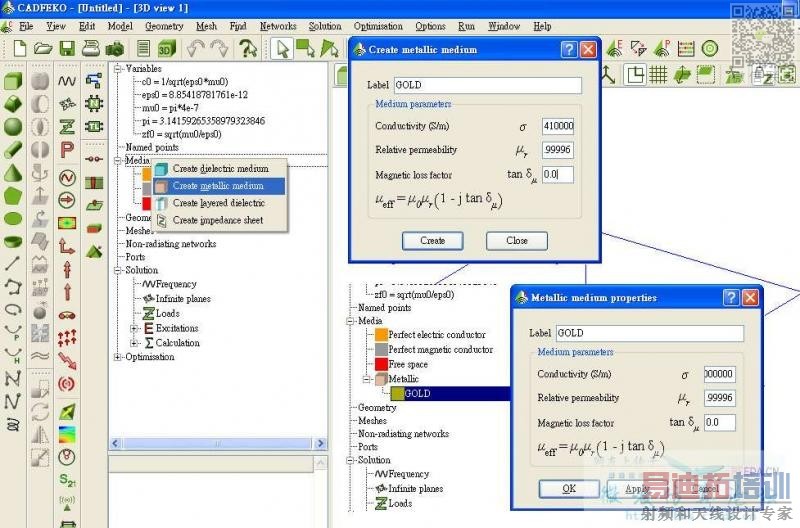Click the green pentagon polygon tool
Viewport: 800px width, 528px height.
[13, 196]
